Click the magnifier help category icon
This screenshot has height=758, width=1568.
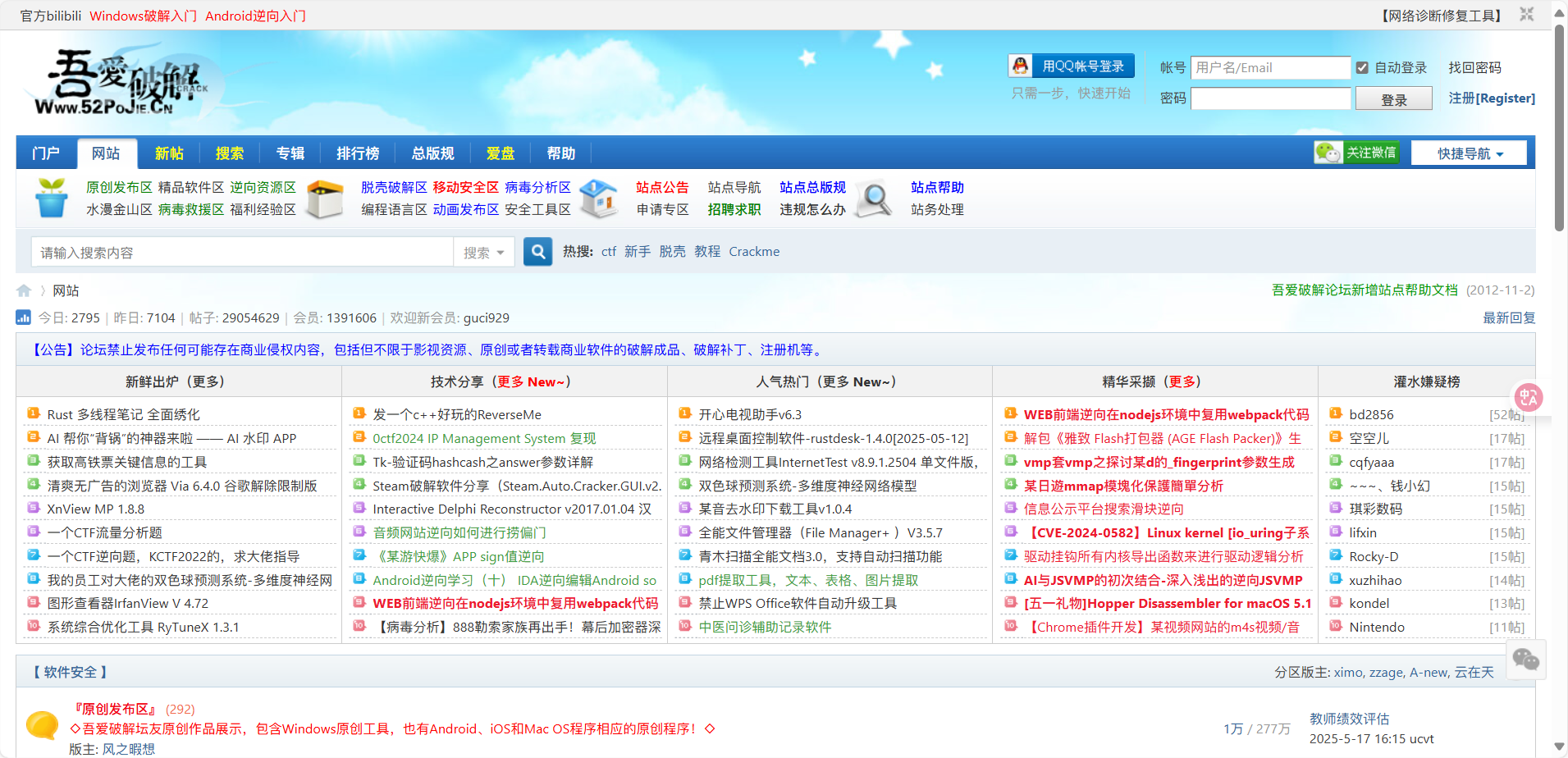(x=873, y=199)
